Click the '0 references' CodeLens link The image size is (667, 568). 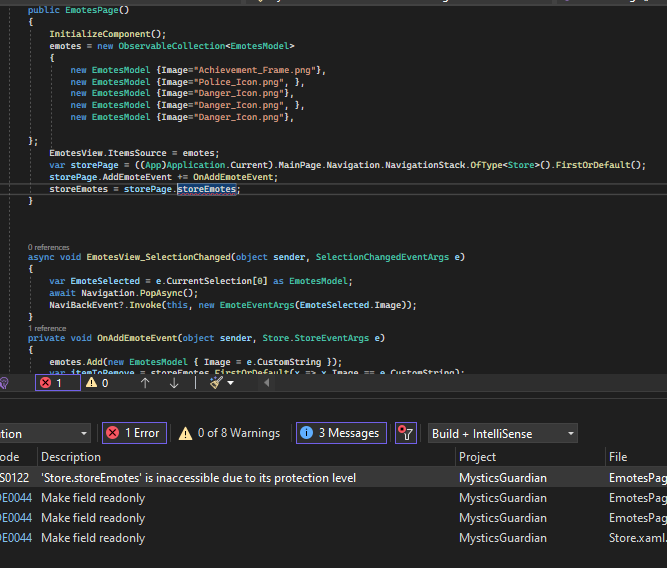(48, 247)
